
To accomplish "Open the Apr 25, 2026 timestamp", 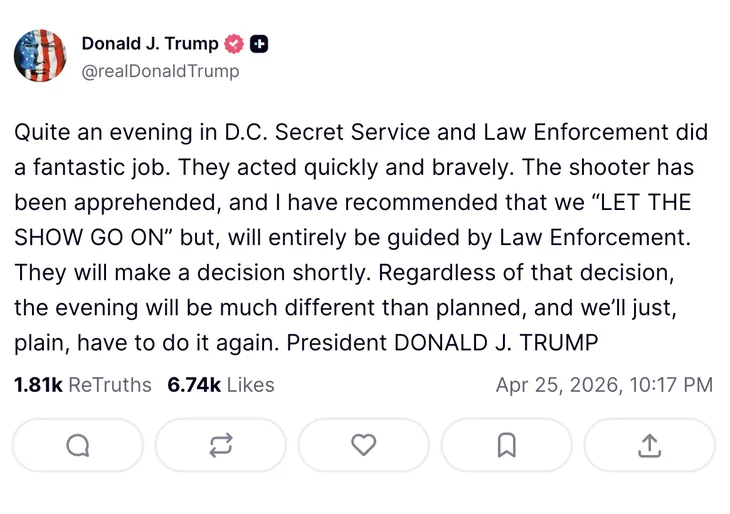I will coord(604,385).
